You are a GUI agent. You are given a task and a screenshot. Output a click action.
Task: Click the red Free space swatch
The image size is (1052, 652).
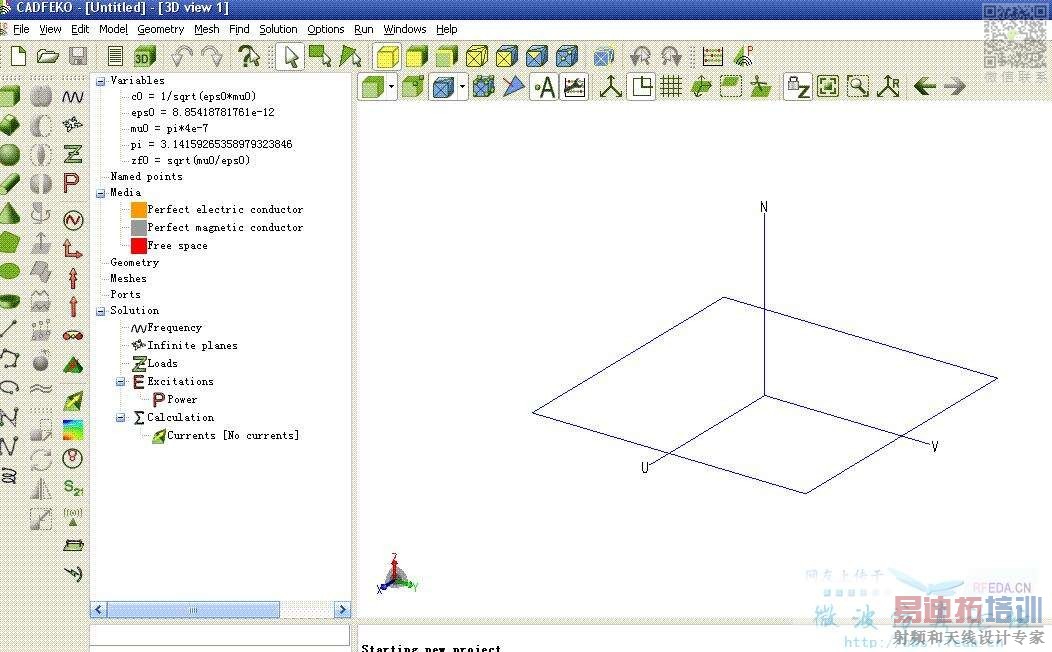(x=139, y=246)
